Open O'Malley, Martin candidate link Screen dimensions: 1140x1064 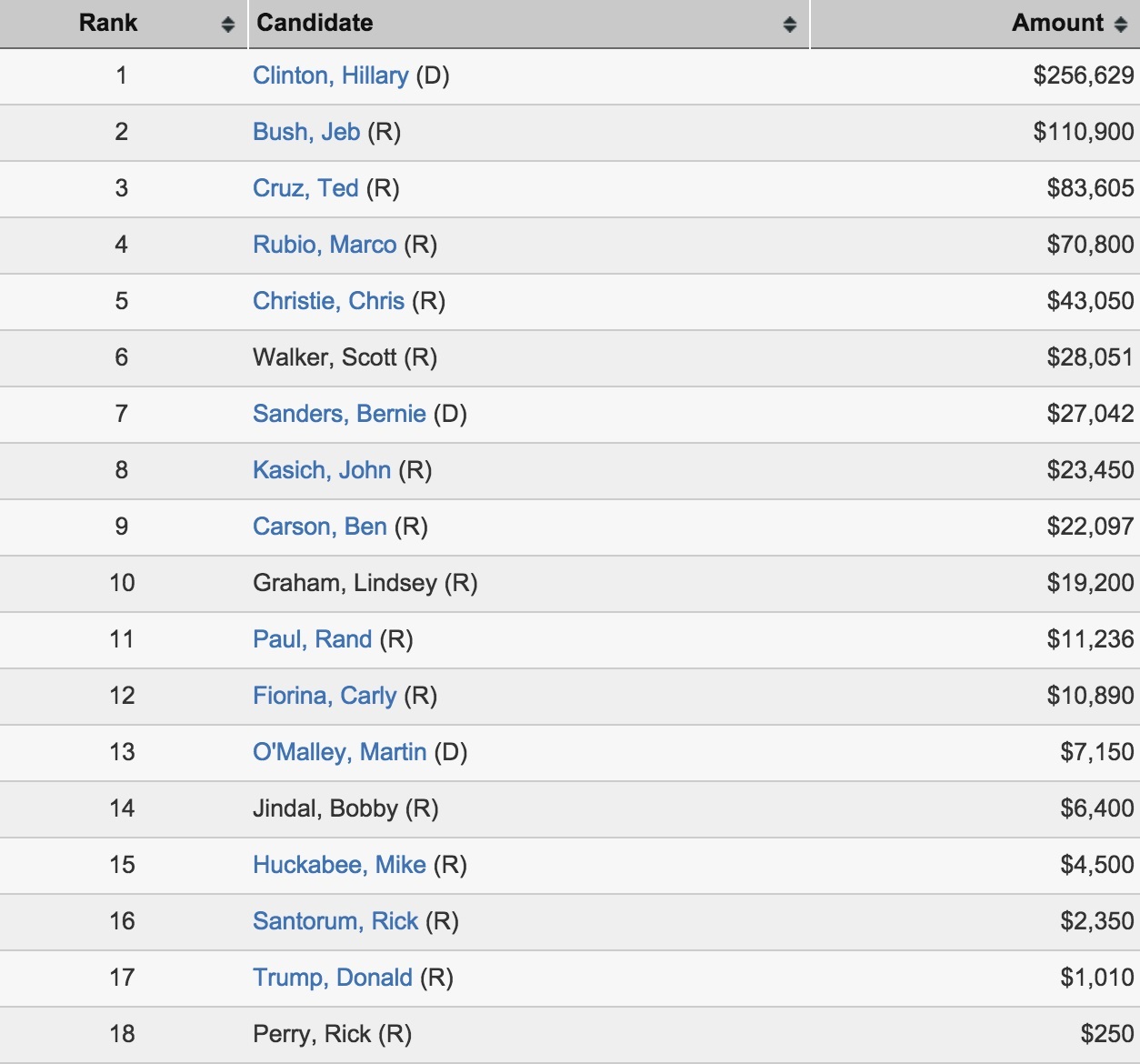[339, 752]
